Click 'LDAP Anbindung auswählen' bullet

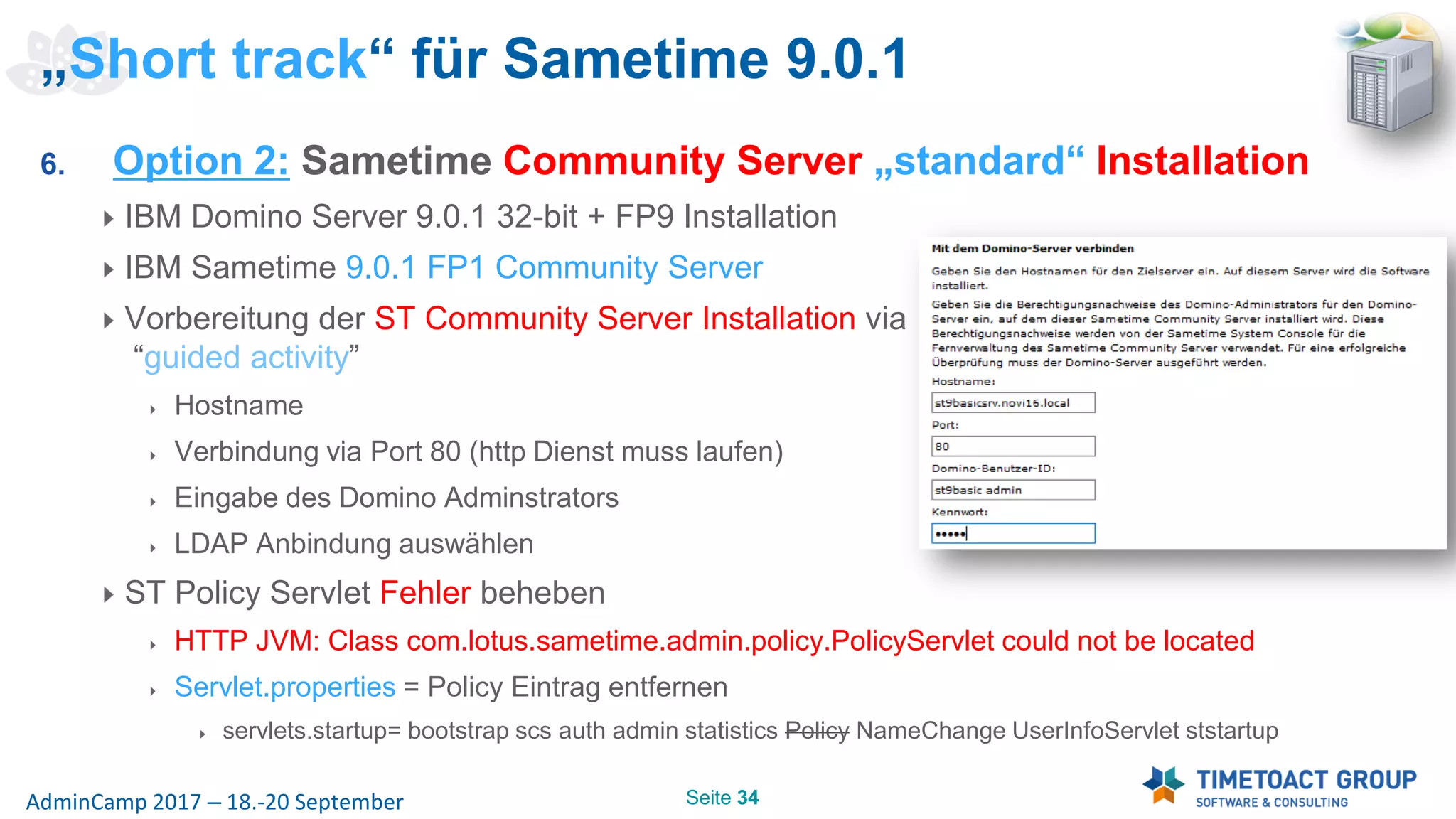pyautogui.click(x=354, y=544)
